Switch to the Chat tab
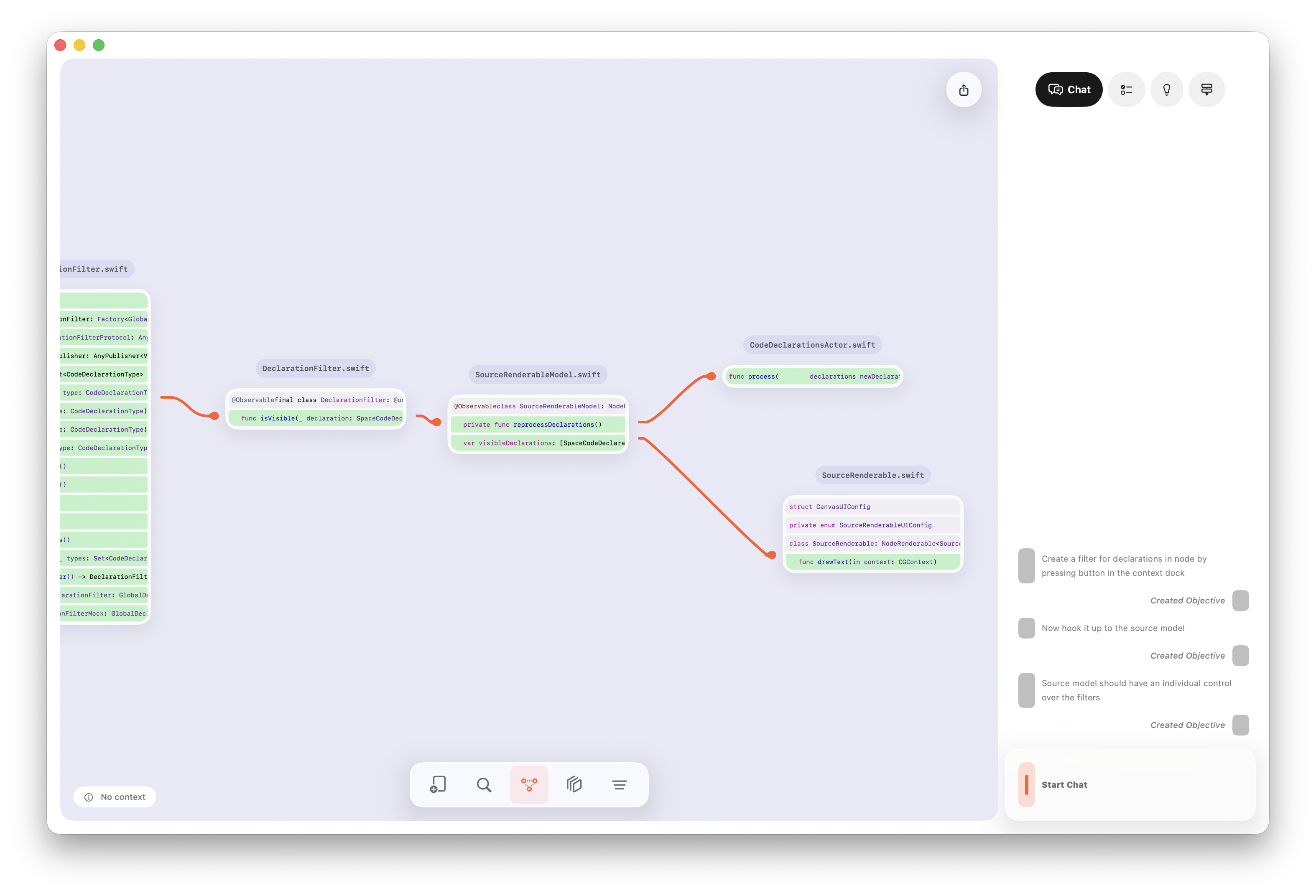Viewport: 1316px width, 896px height. [1069, 89]
